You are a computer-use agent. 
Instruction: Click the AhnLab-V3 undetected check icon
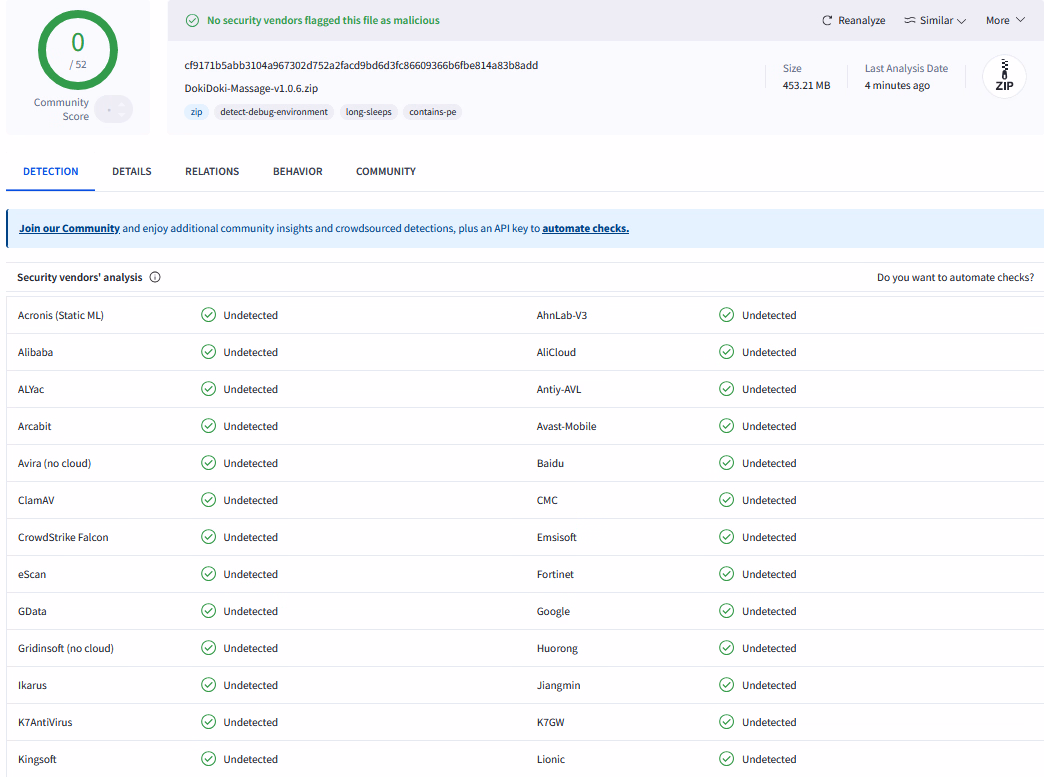pos(726,315)
